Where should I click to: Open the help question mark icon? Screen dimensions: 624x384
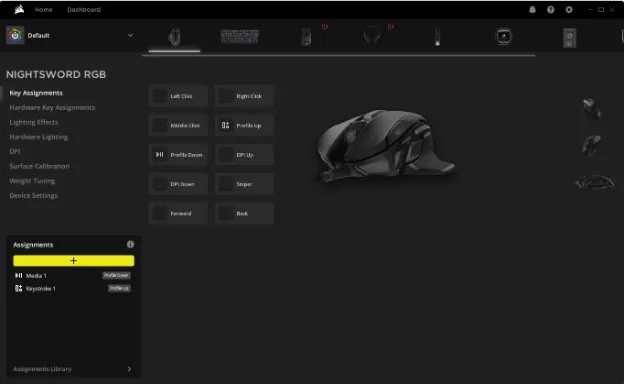pyautogui.click(x=550, y=10)
